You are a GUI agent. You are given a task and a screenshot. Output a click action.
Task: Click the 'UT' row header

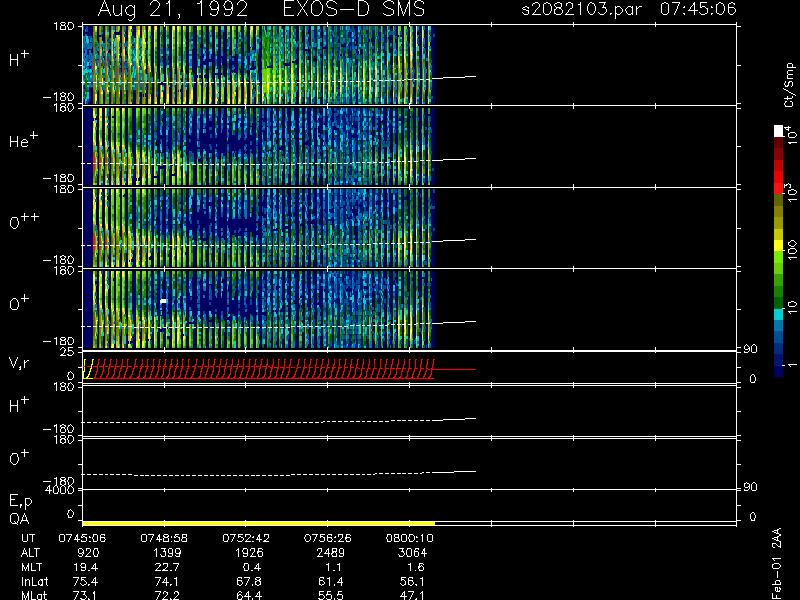click(28, 538)
